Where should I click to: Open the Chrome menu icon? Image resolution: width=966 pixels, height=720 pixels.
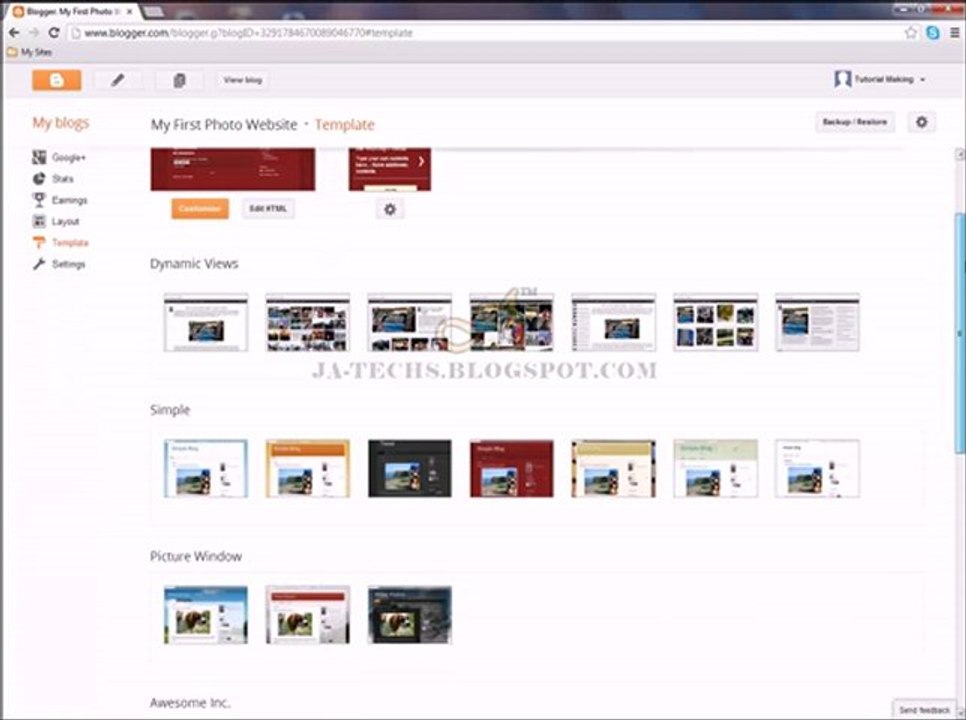click(x=954, y=33)
